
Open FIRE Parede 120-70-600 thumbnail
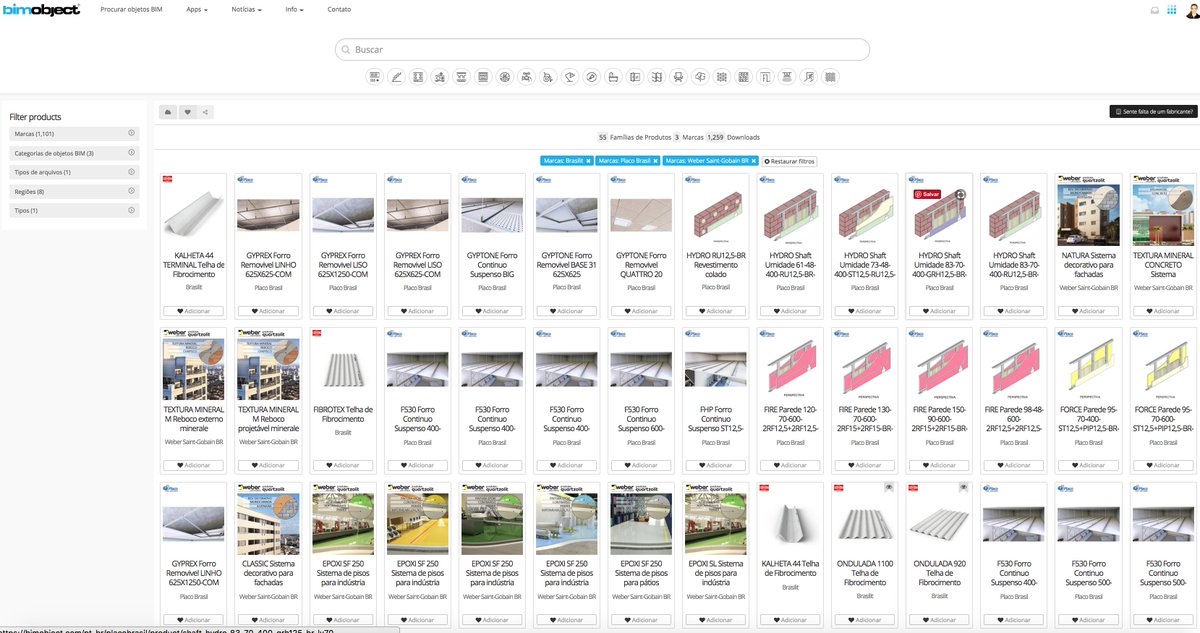790,367
